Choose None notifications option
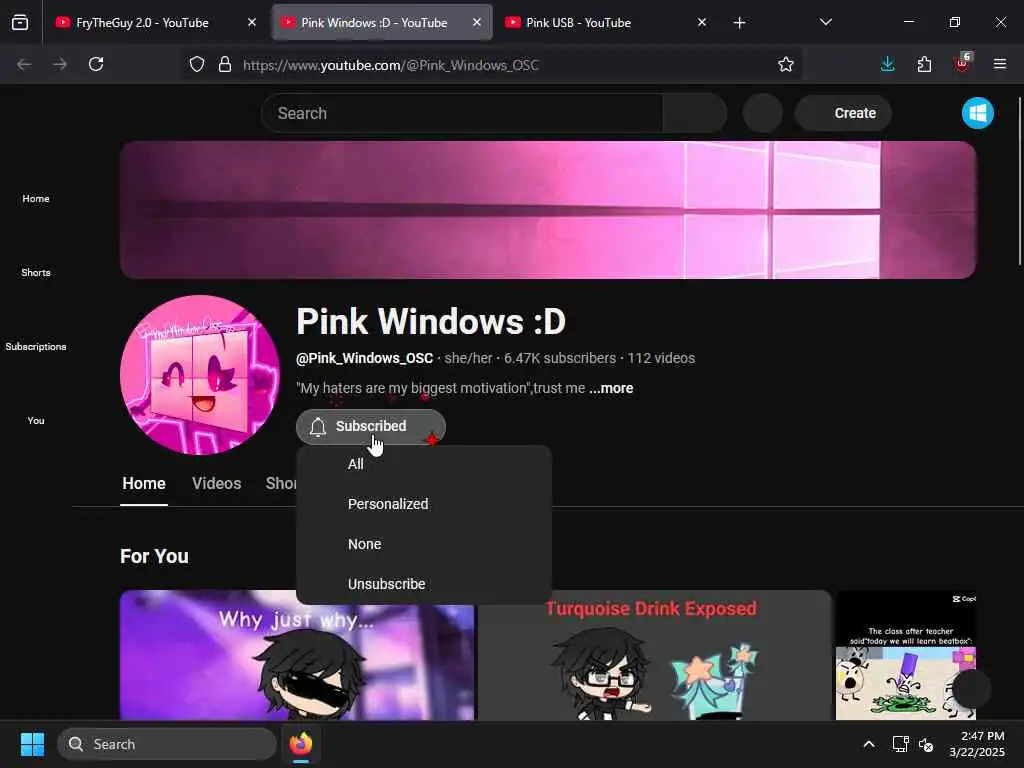This screenshot has height=768, width=1024. coord(424,544)
